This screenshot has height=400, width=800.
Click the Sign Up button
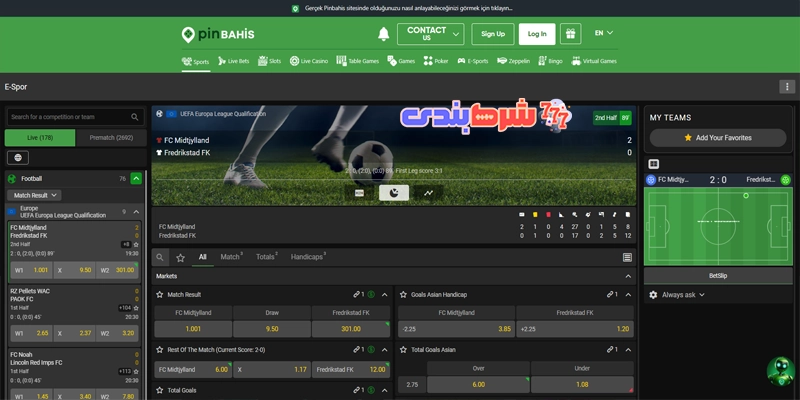click(493, 34)
